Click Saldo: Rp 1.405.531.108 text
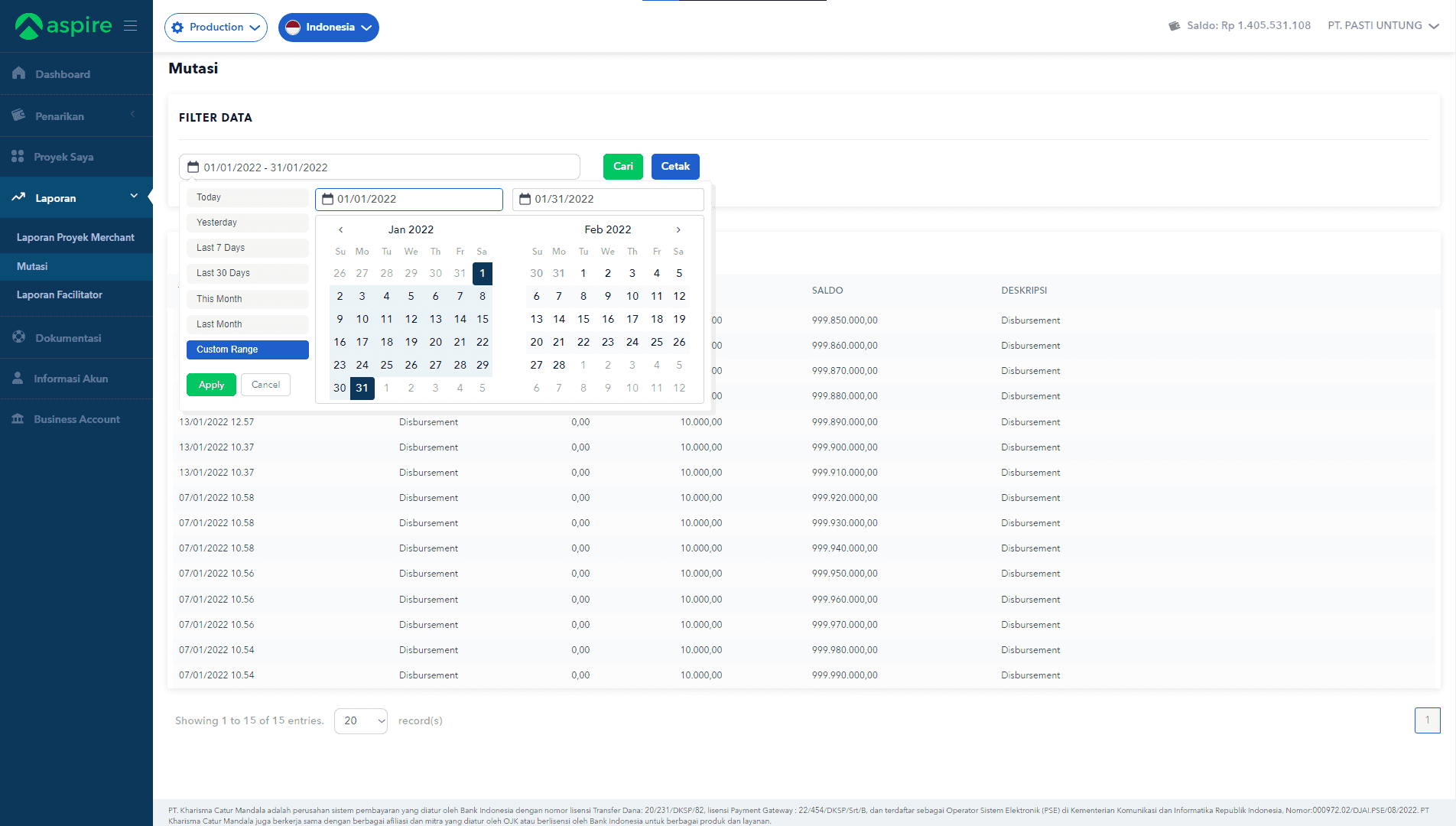Viewport: 1456px width, 826px height. click(x=1249, y=25)
